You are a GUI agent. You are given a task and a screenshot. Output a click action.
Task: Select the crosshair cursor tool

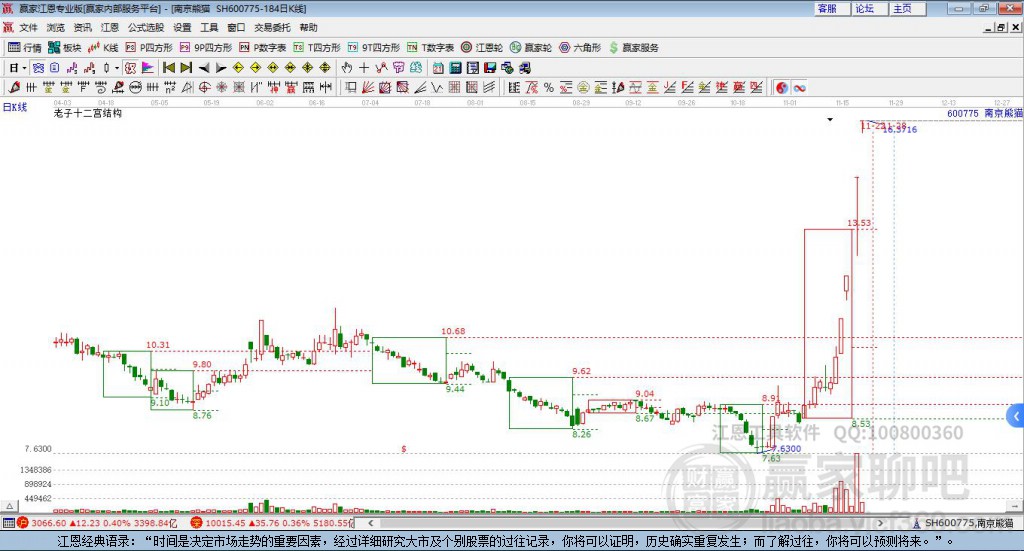click(364, 68)
